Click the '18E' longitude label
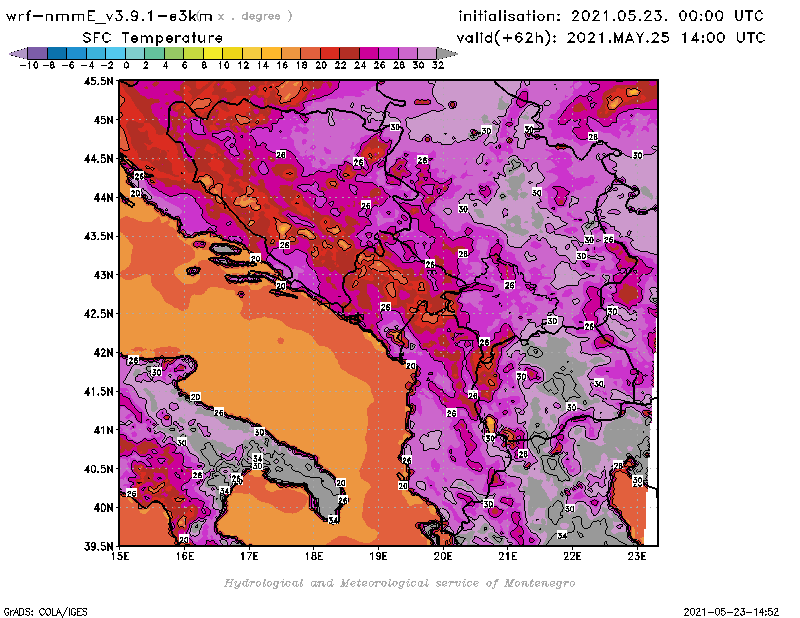The image size is (800, 618). [x=314, y=556]
